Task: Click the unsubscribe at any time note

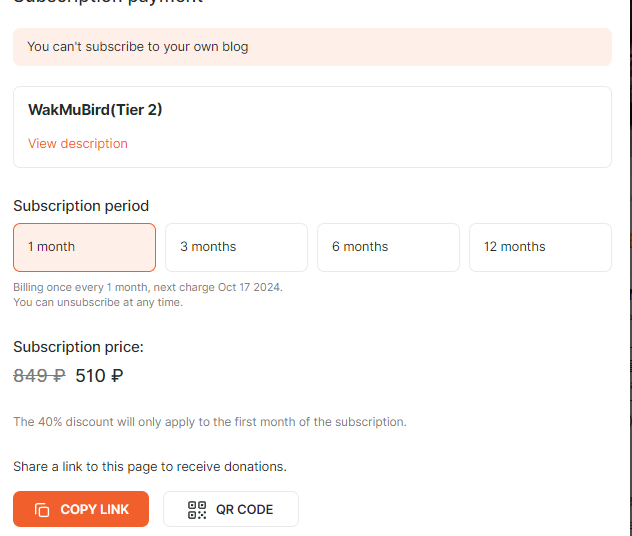Action: 98,302
